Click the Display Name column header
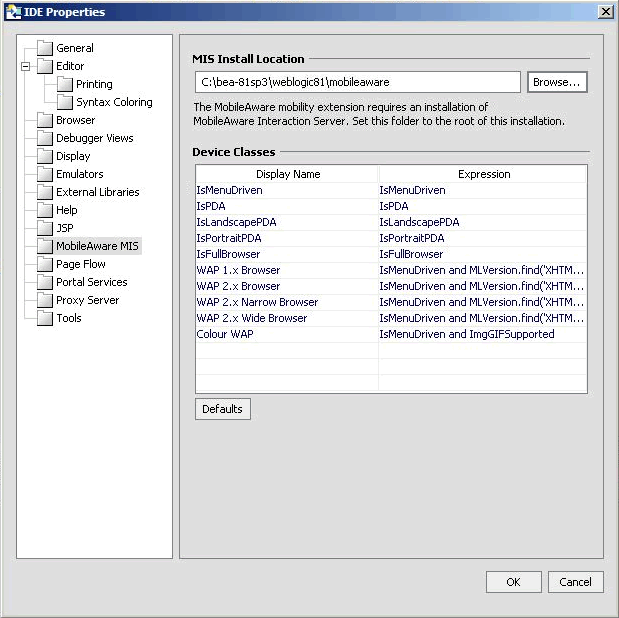The image size is (619, 618). pos(287,174)
